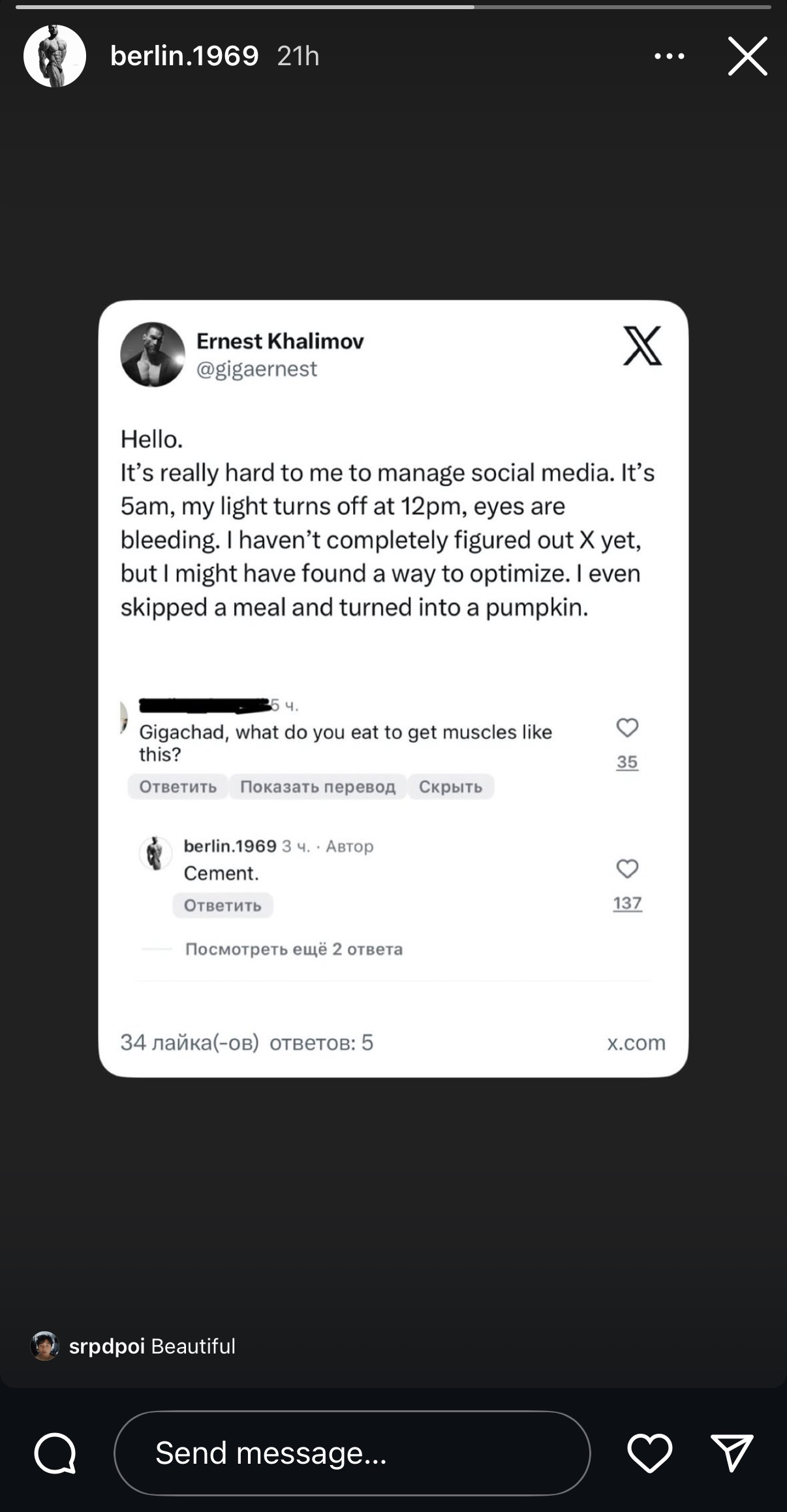The width and height of the screenshot is (787, 1512).
Task: Tap the heart icon to like story
Action: [649, 1453]
